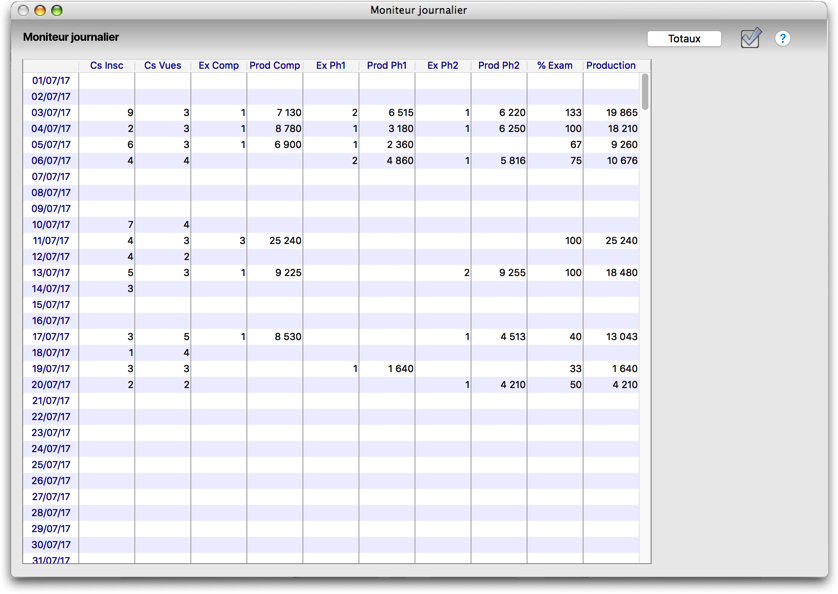Select the 18/07/17 date row
The image size is (838, 594).
pos(331,353)
